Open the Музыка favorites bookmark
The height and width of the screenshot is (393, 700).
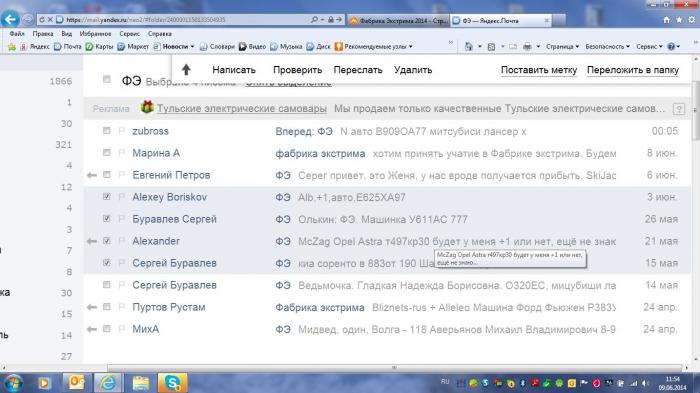pyautogui.click(x=286, y=46)
